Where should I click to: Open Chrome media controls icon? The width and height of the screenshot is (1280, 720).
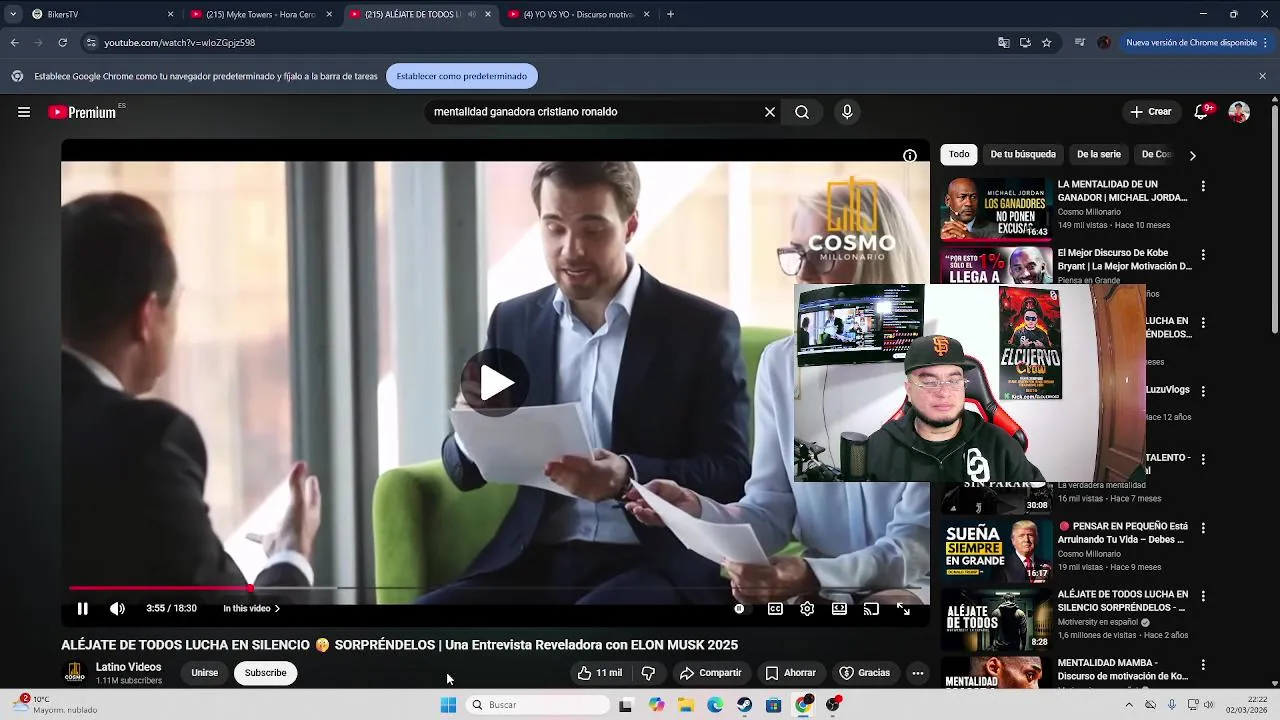1080,43
